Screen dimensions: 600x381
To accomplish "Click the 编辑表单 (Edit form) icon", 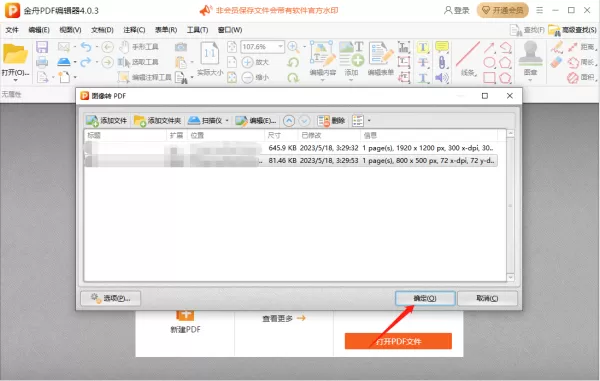I will point(381,54).
